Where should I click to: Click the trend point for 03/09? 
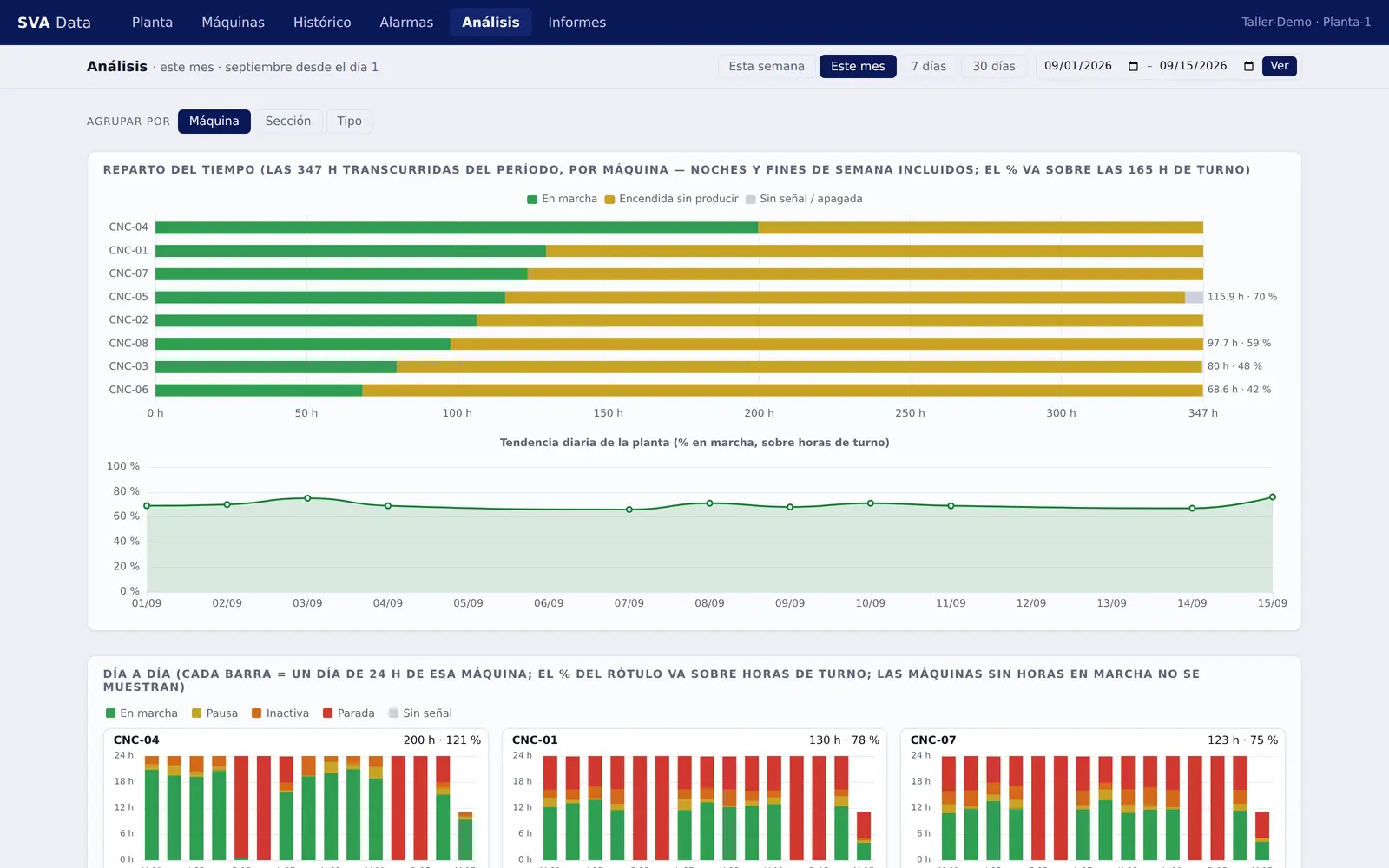(x=307, y=498)
